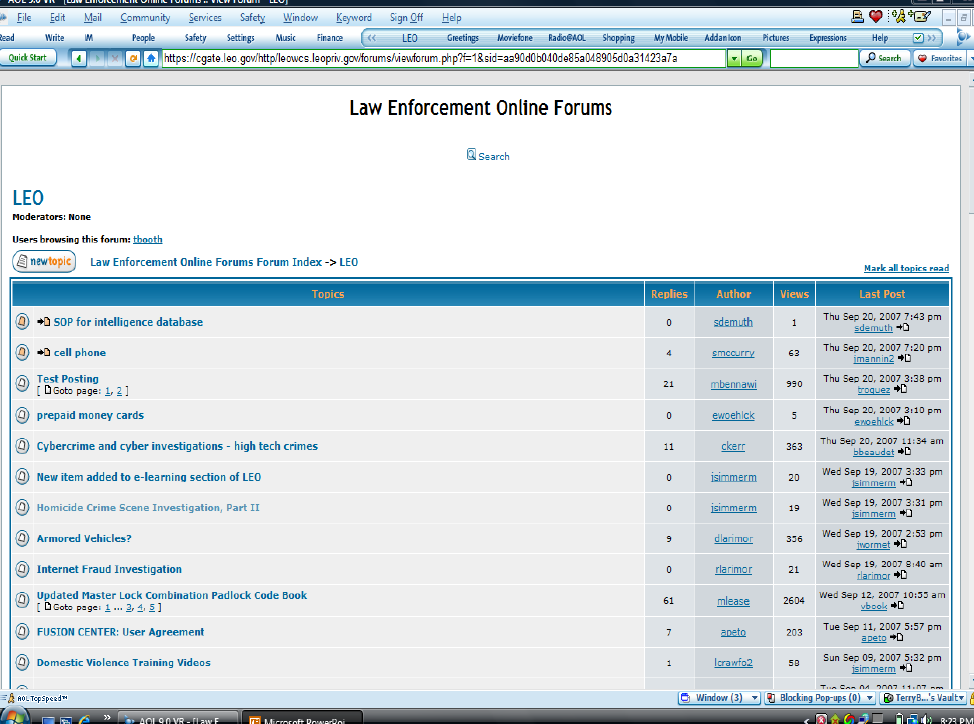This screenshot has width=974, height=724.
Task: Click topic status icon beside Armored Vehicles?
Action: pos(22,539)
